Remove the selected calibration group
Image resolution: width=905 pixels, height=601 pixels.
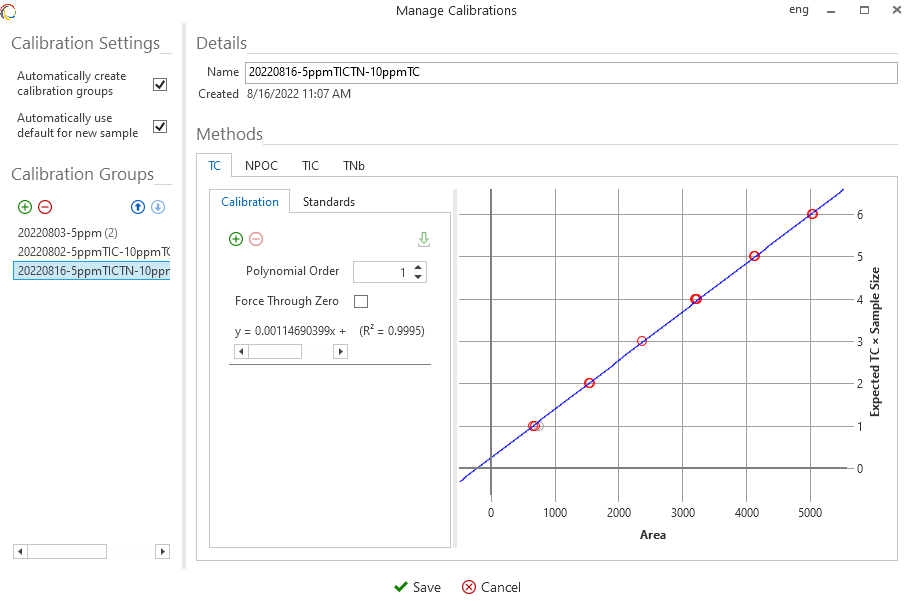(45, 207)
